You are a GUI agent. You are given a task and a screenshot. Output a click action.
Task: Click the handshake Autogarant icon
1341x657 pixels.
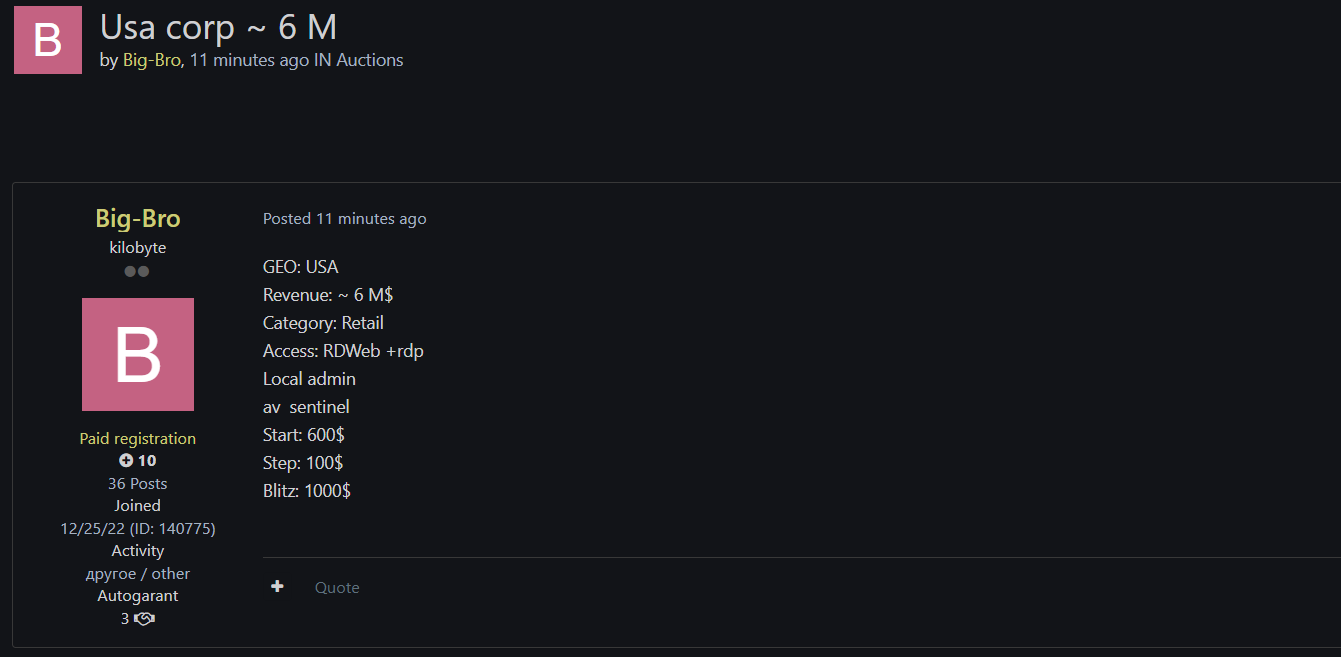click(x=144, y=619)
